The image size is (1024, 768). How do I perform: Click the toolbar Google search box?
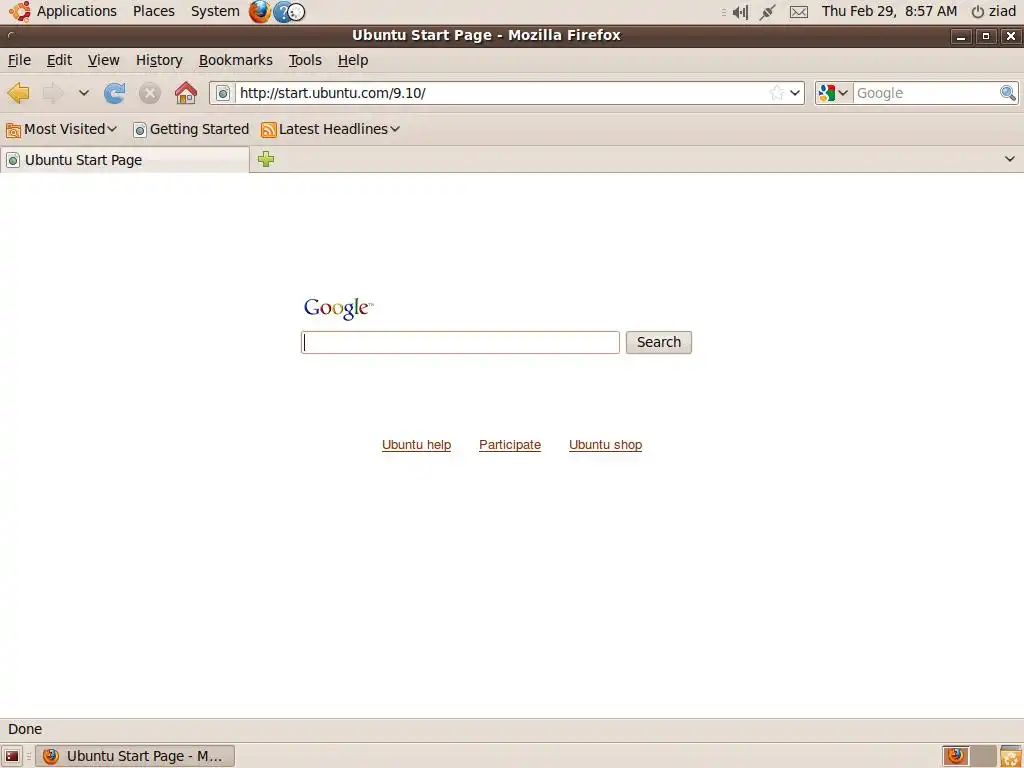[925, 93]
